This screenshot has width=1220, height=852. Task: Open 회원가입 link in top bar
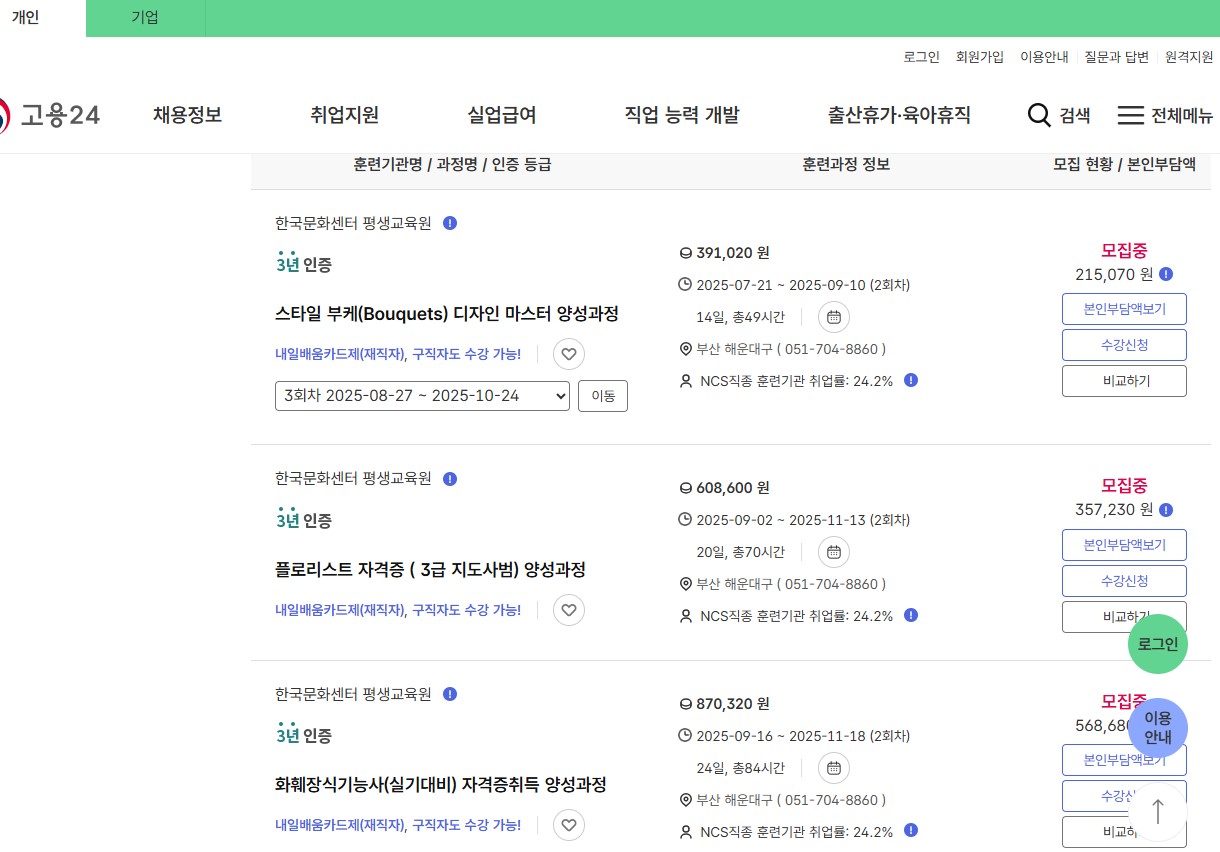point(979,57)
